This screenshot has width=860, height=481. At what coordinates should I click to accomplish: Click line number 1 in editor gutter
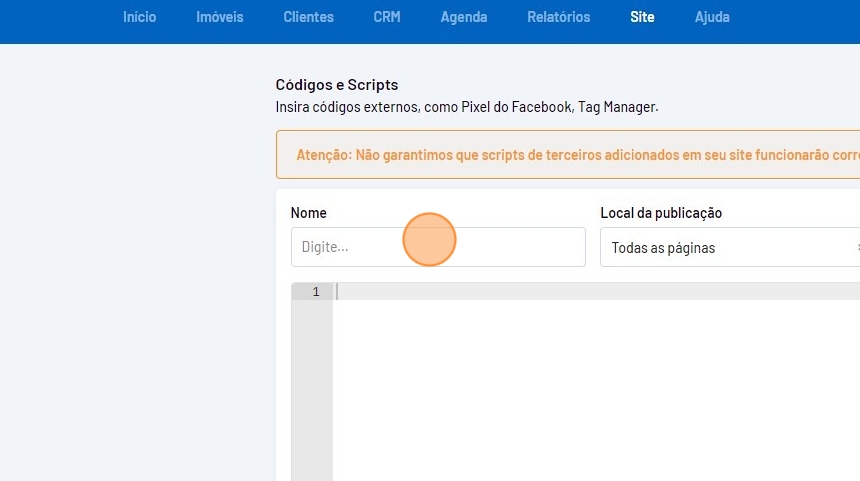(316, 292)
